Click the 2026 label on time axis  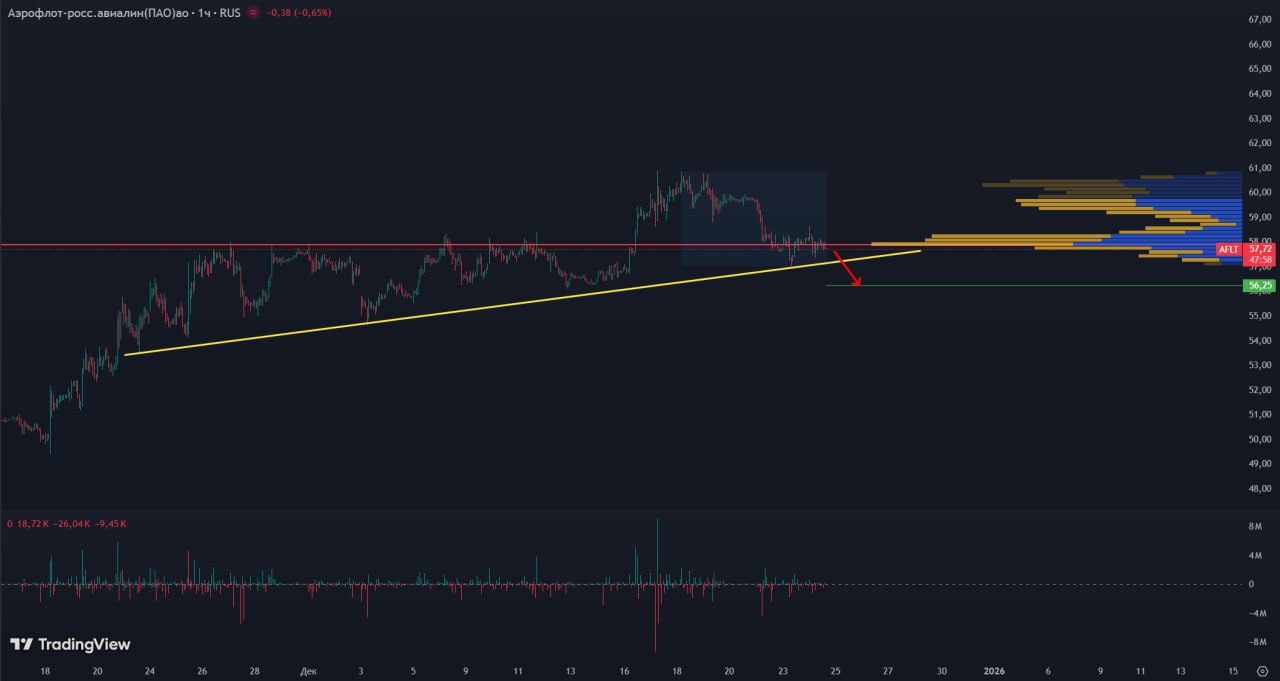(994, 671)
